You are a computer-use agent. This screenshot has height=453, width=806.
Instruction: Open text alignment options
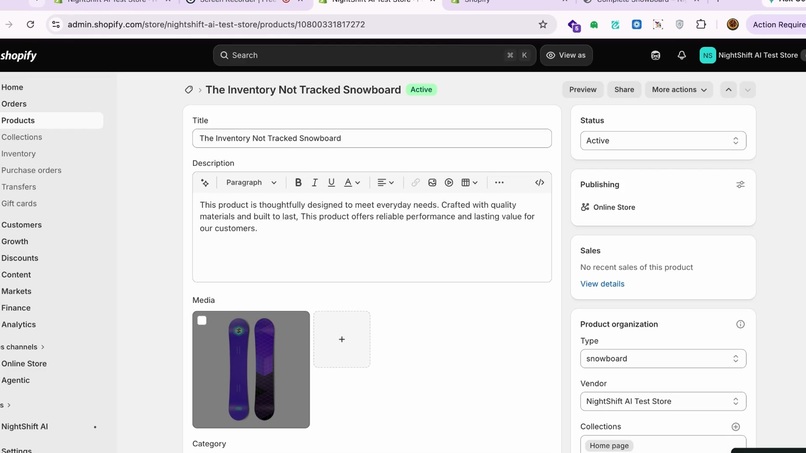(x=386, y=183)
